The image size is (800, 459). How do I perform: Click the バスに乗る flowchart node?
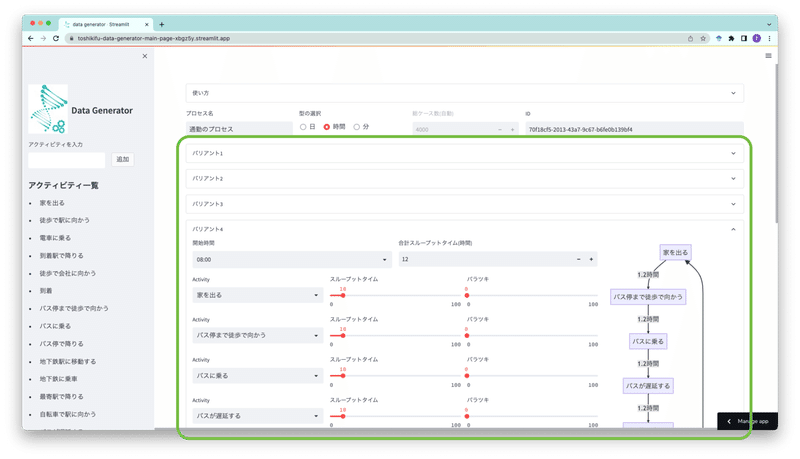[648, 341]
